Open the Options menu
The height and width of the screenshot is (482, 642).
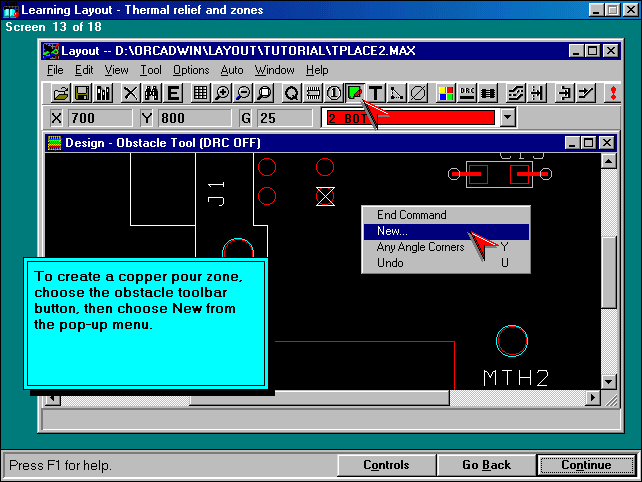(191, 70)
